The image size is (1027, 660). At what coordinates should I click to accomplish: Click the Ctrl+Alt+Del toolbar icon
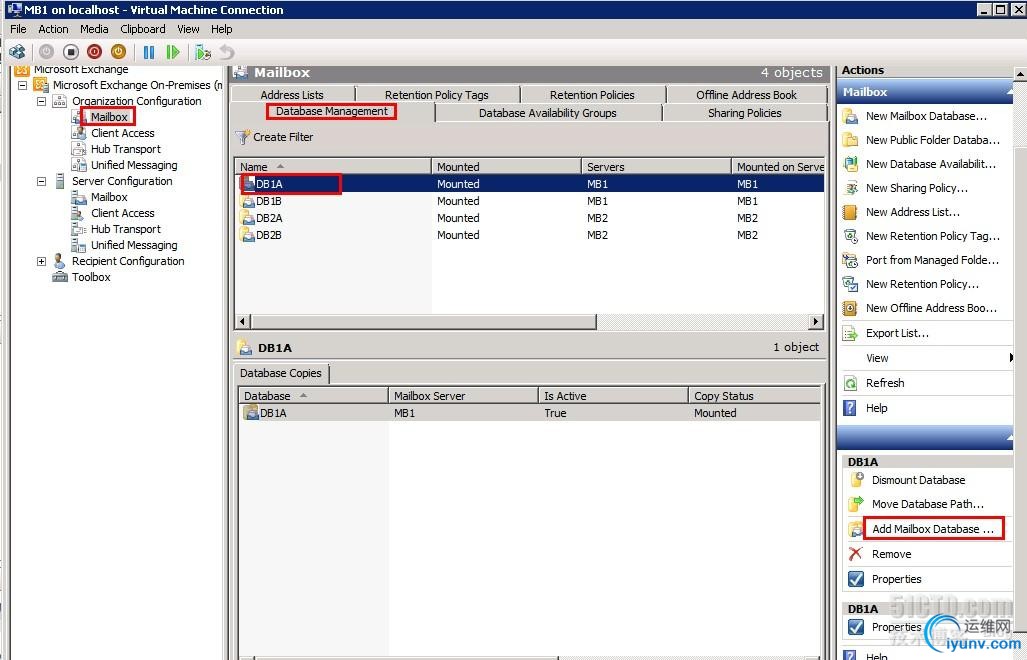tap(18, 52)
